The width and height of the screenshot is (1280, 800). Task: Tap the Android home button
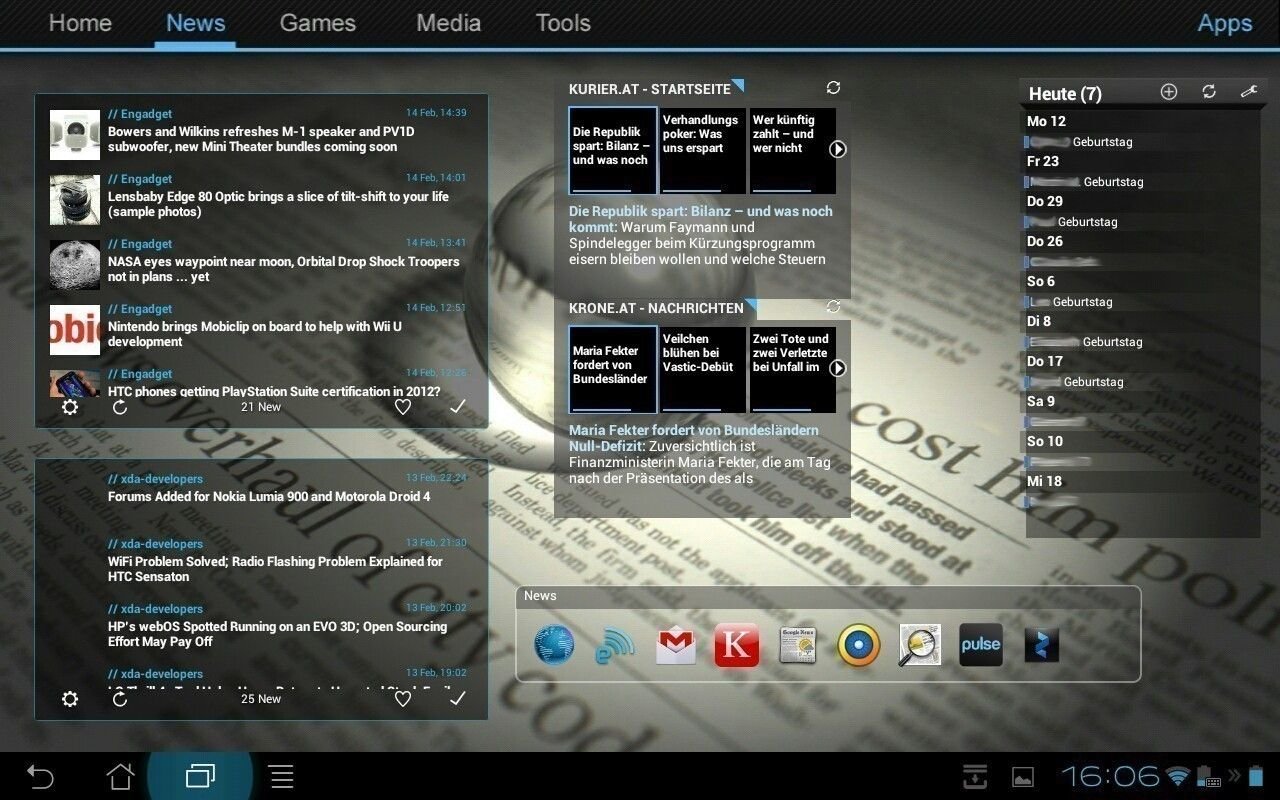pyautogui.click(x=121, y=776)
